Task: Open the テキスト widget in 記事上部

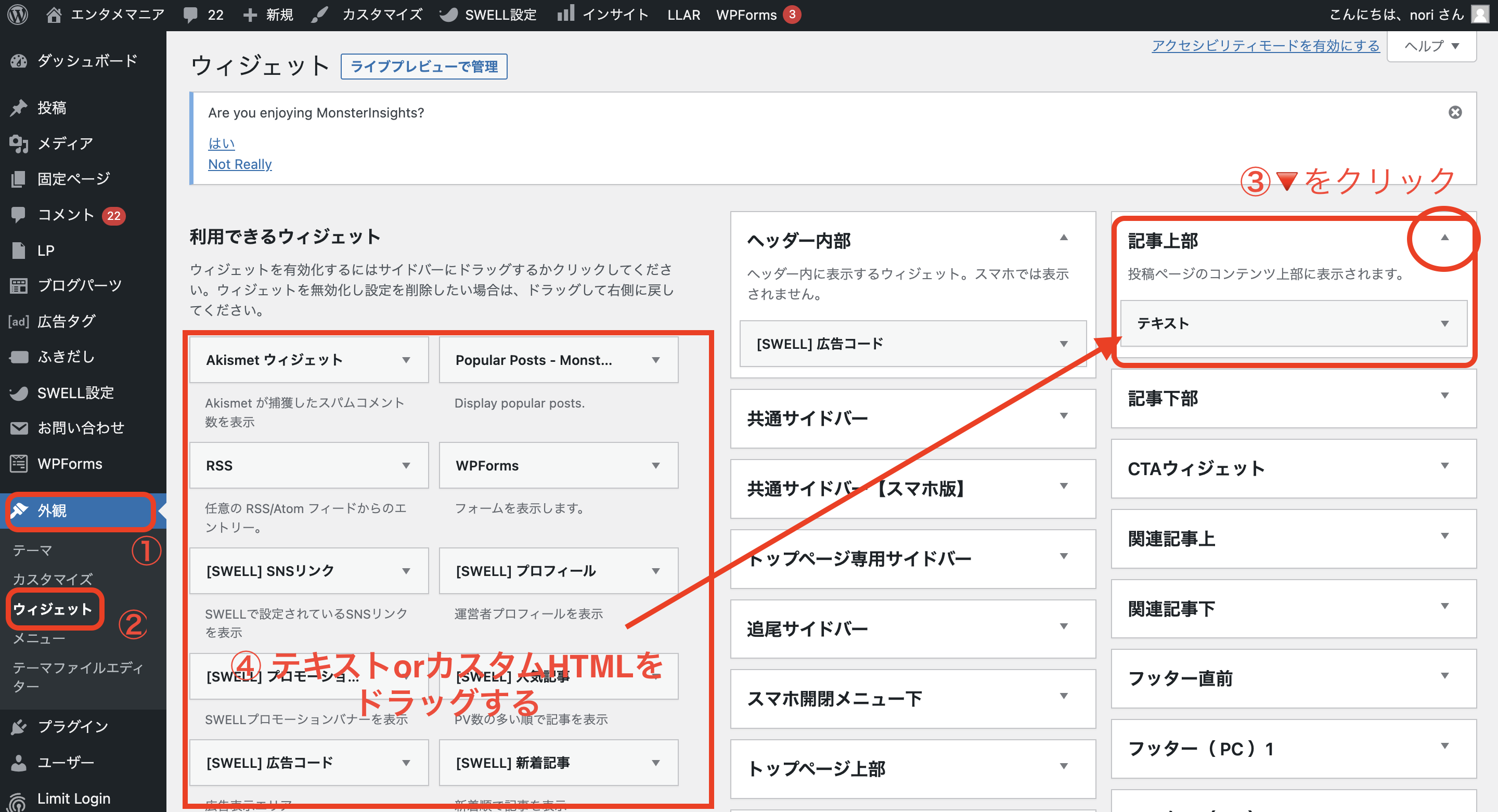Action: click(1293, 324)
